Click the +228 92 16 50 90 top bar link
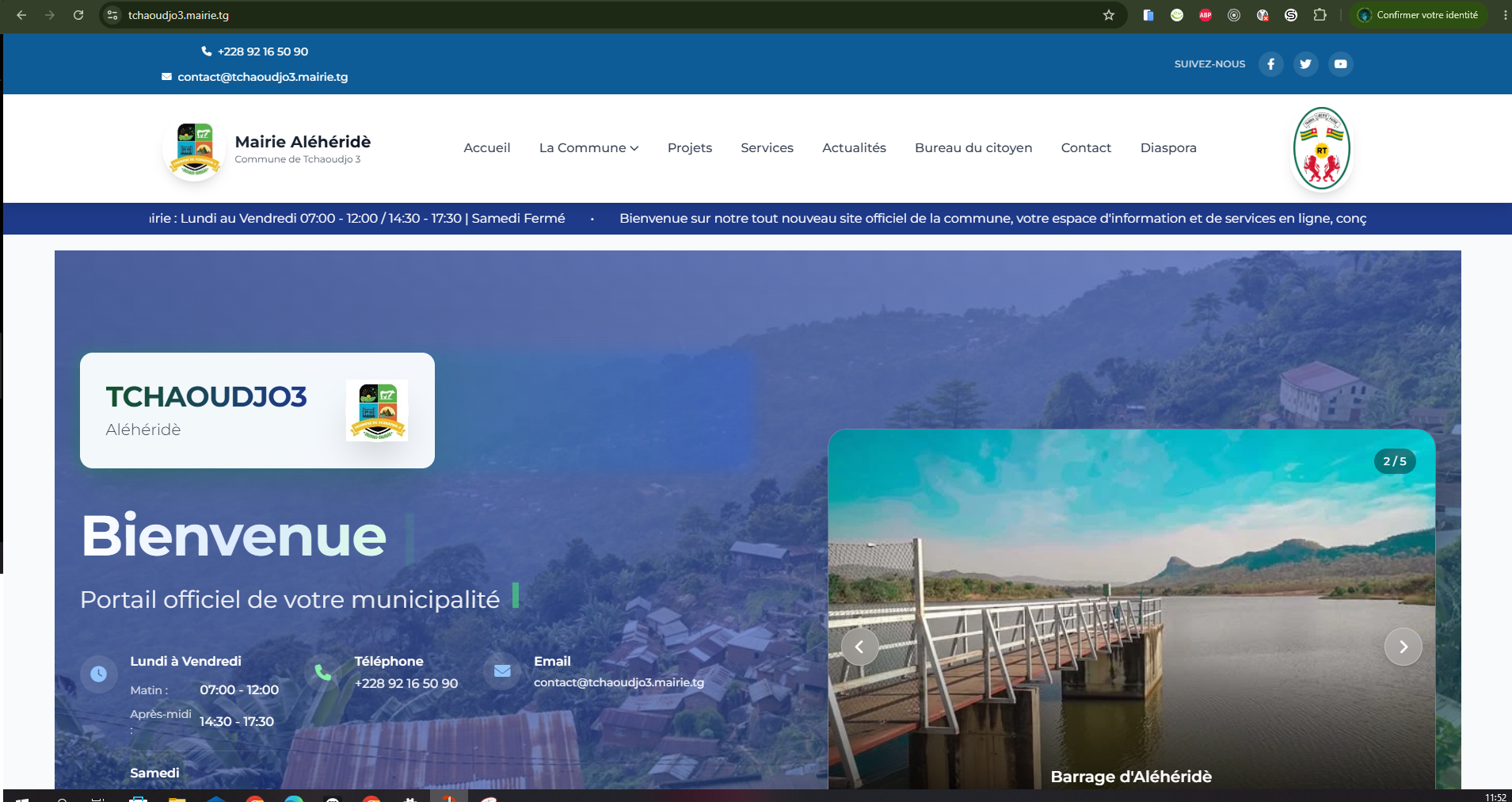The height and width of the screenshot is (802, 1512). pyautogui.click(x=263, y=52)
